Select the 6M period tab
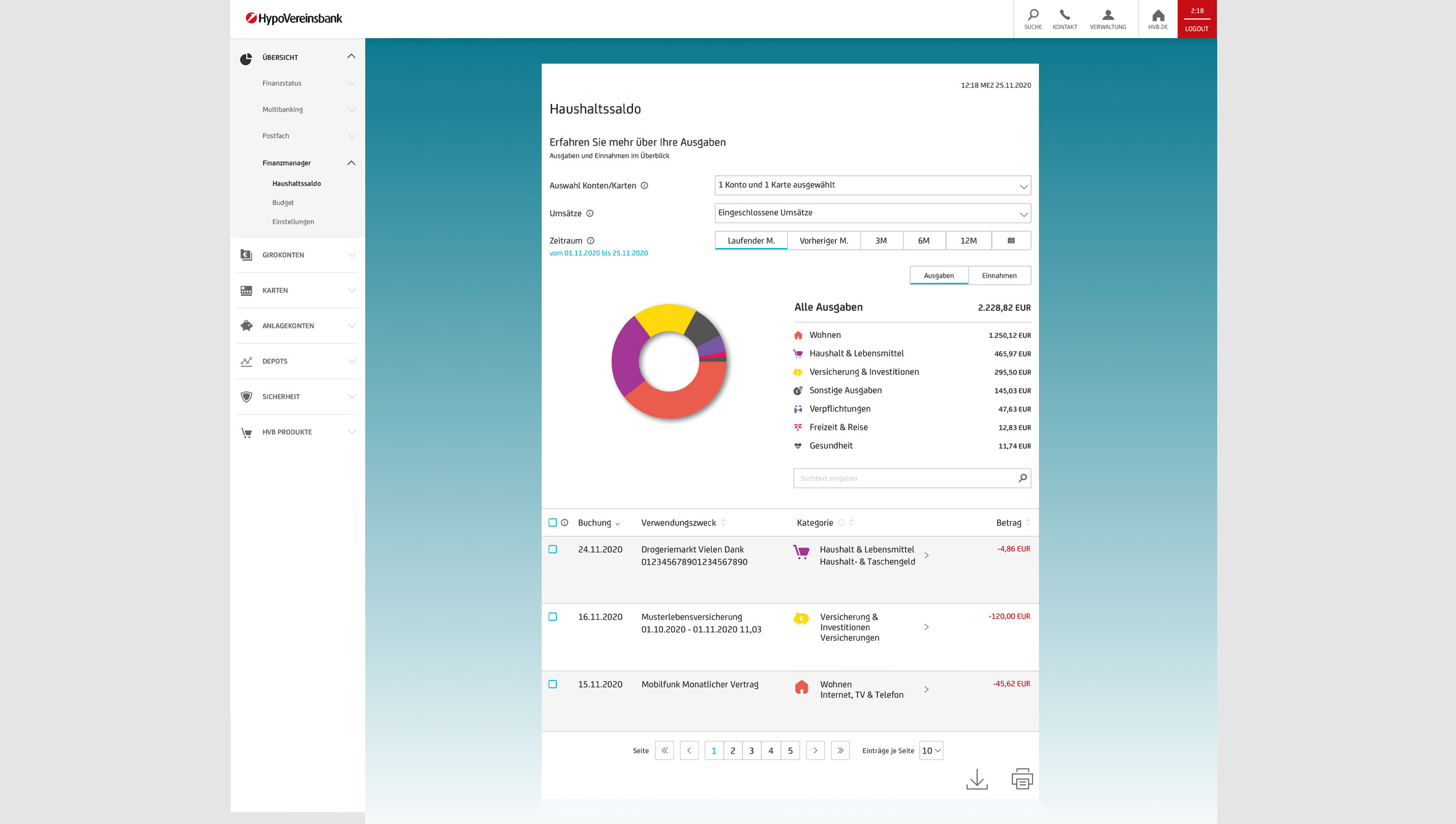 pos(924,241)
